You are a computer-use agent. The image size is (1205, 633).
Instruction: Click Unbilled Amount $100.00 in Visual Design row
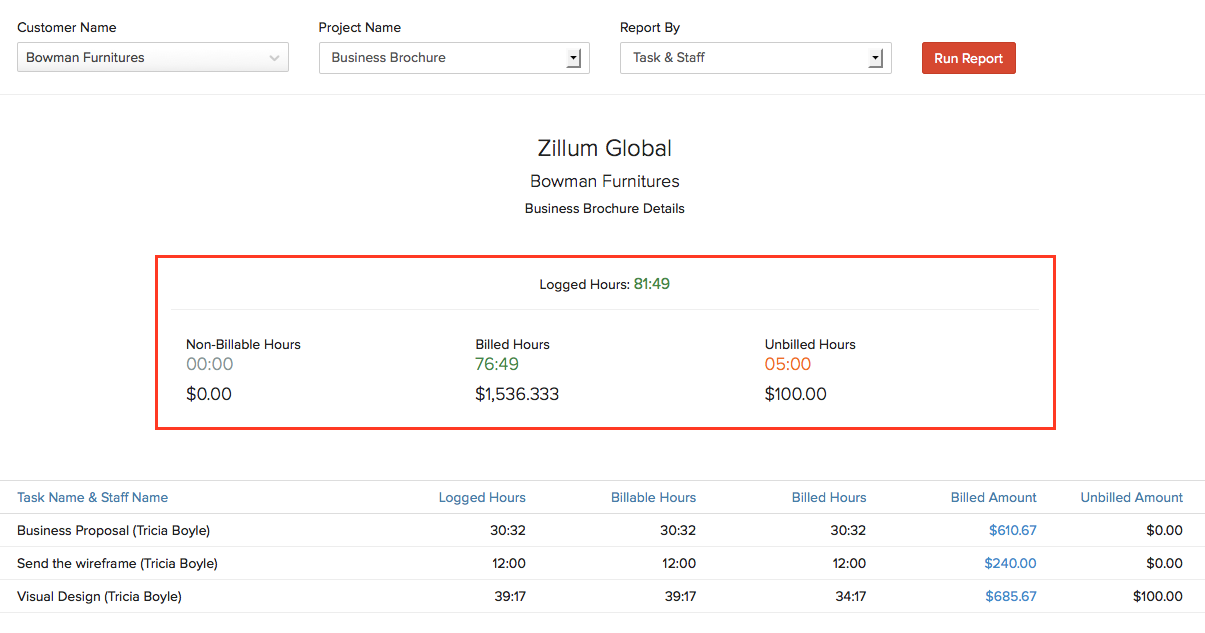1158,596
